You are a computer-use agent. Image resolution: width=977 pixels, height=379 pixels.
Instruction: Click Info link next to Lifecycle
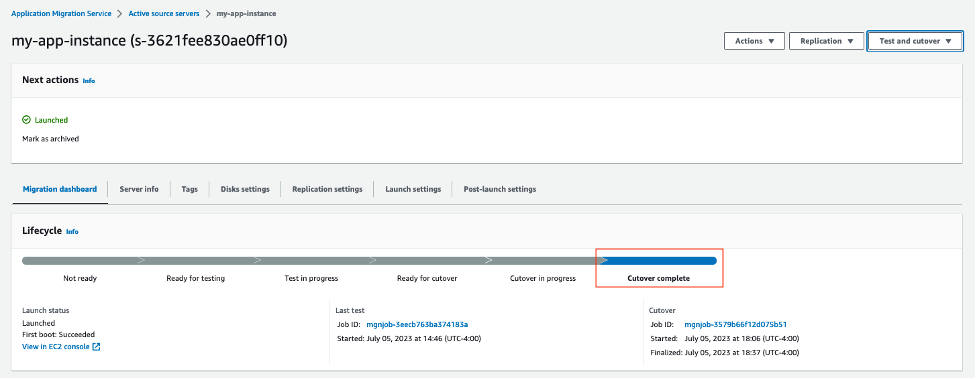tap(72, 232)
